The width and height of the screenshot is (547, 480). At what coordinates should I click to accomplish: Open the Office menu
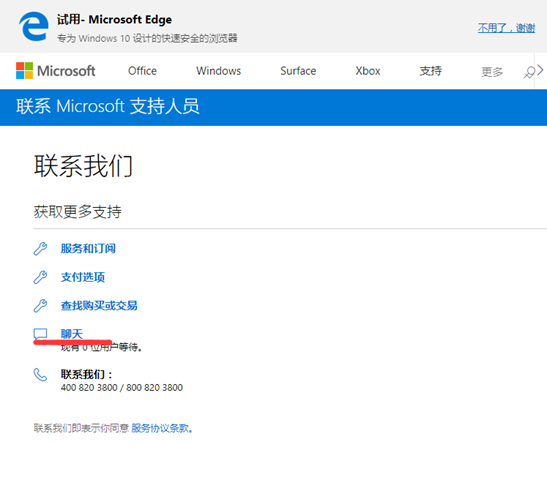click(x=142, y=71)
